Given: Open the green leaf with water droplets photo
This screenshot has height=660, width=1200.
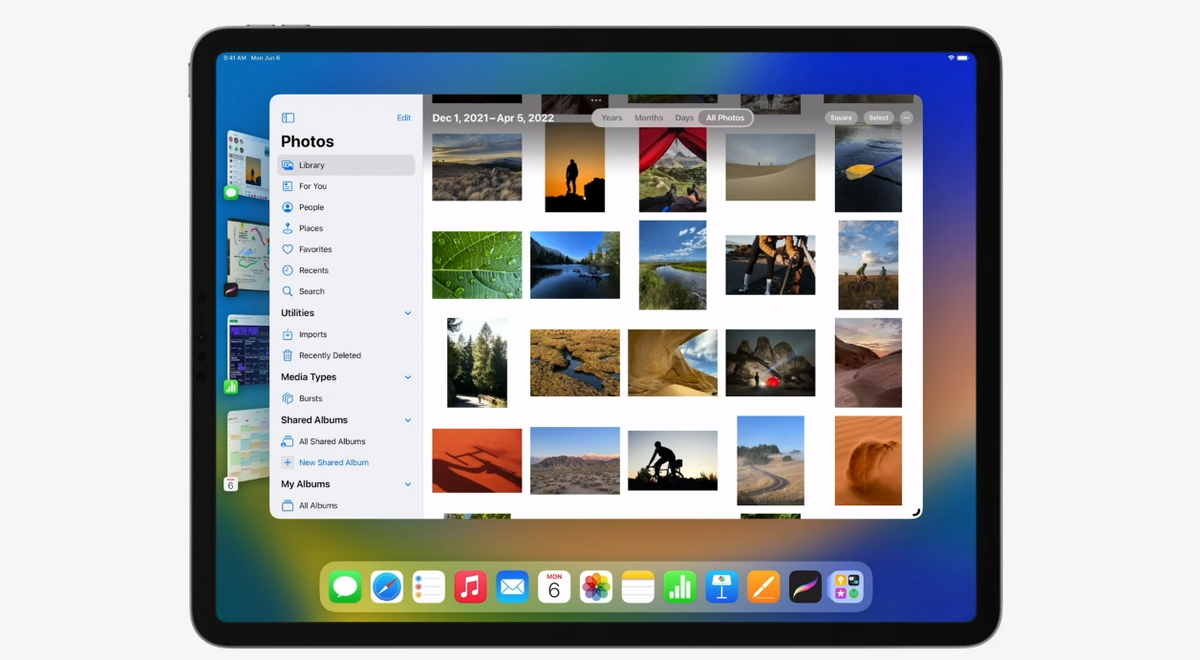Looking at the screenshot, I should coord(477,265).
